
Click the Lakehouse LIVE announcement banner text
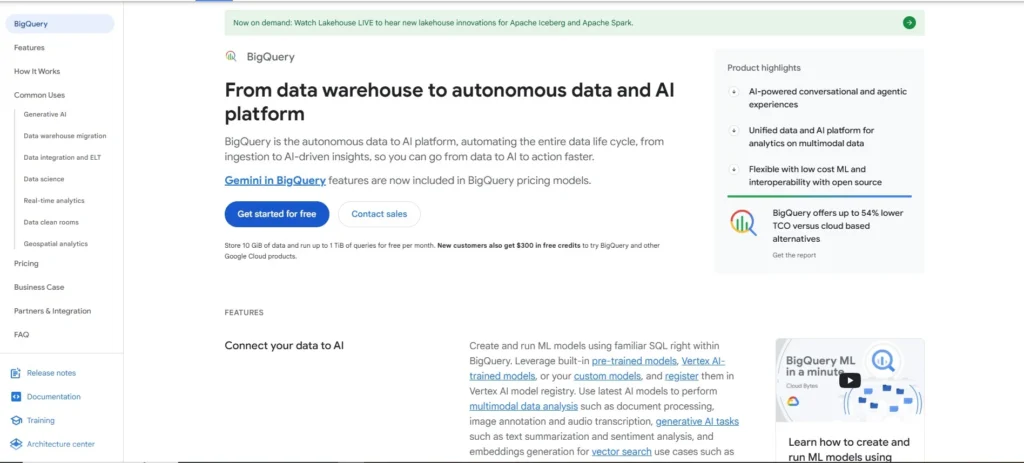pyautogui.click(x=433, y=23)
